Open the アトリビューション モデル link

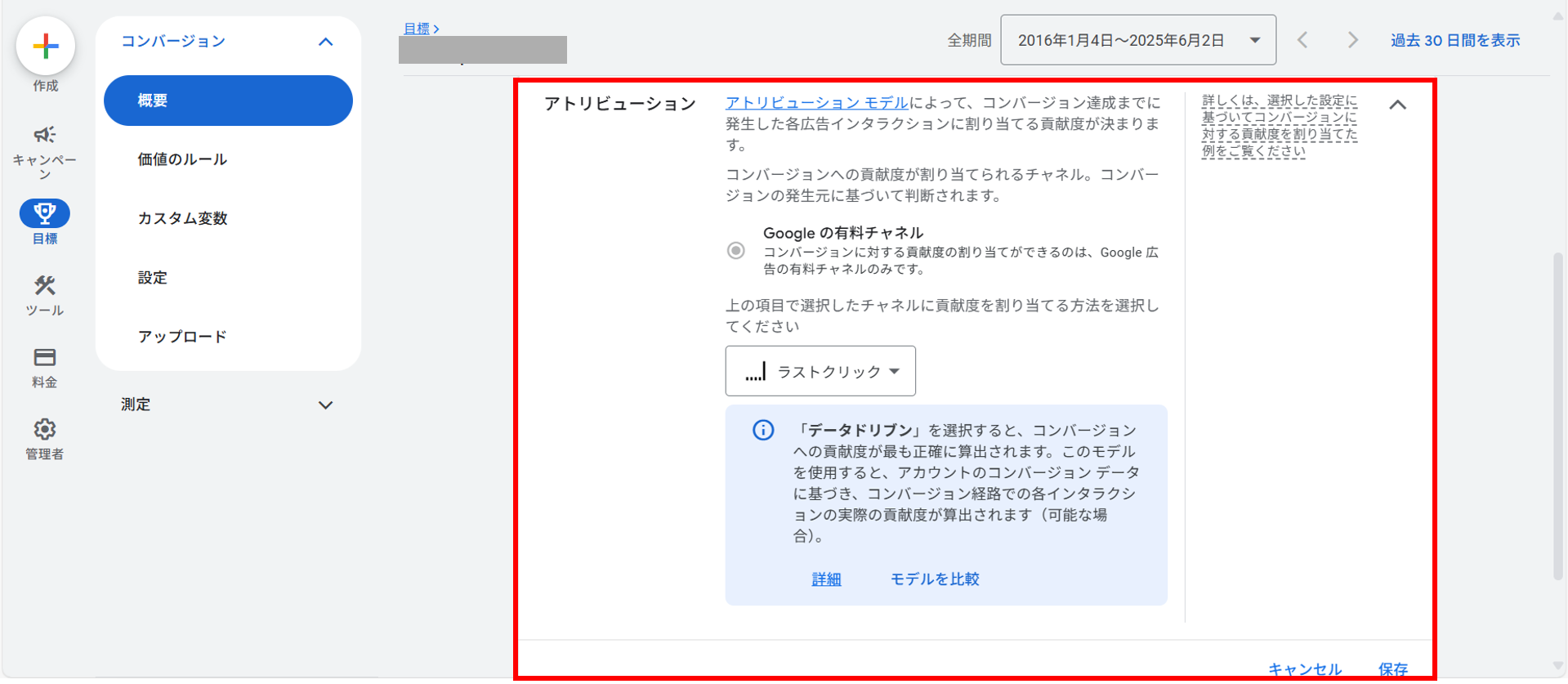(x=817, y=103)
